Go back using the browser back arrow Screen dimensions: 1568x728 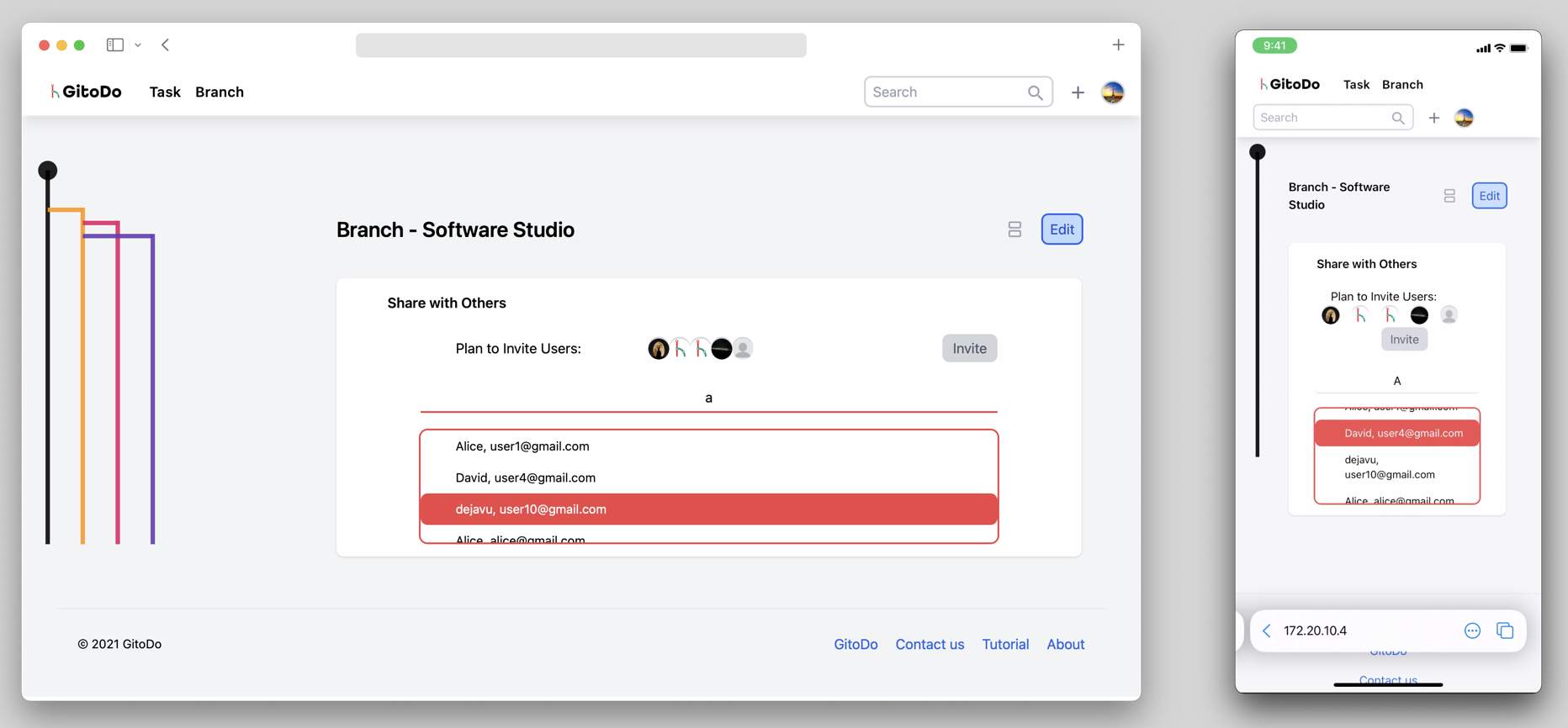pyautogui.click(x=166, y=45)
